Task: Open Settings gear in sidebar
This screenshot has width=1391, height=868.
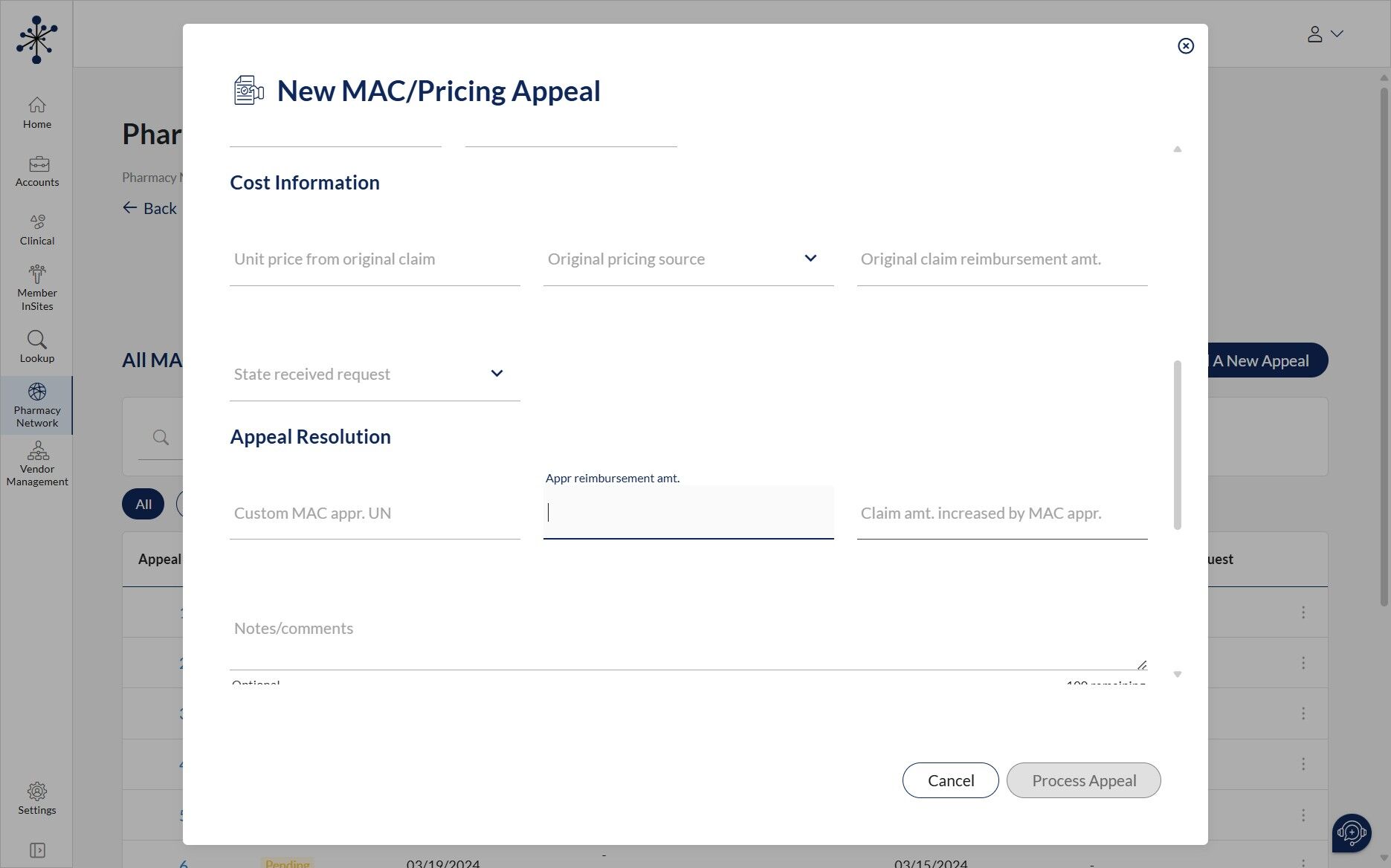Action: point(36,791)
